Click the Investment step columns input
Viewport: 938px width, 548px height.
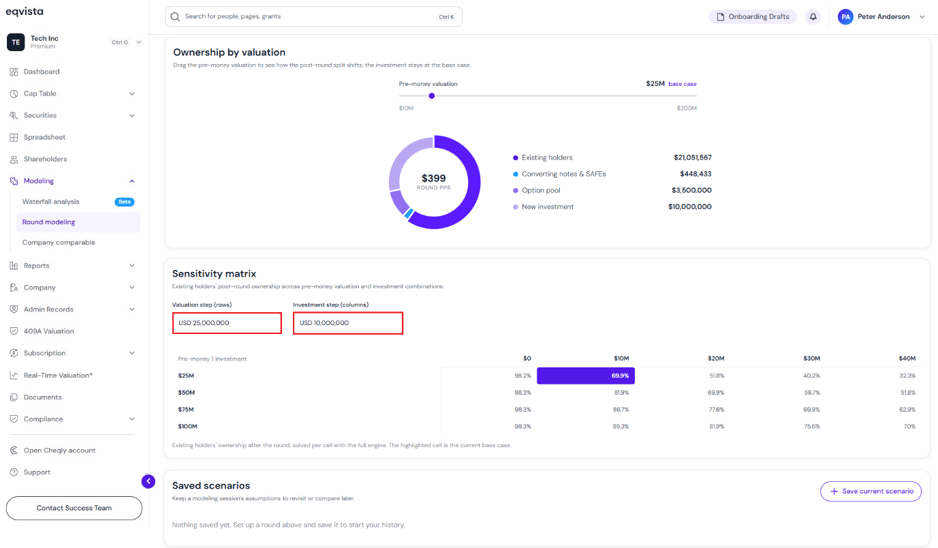tap(348, 323)
